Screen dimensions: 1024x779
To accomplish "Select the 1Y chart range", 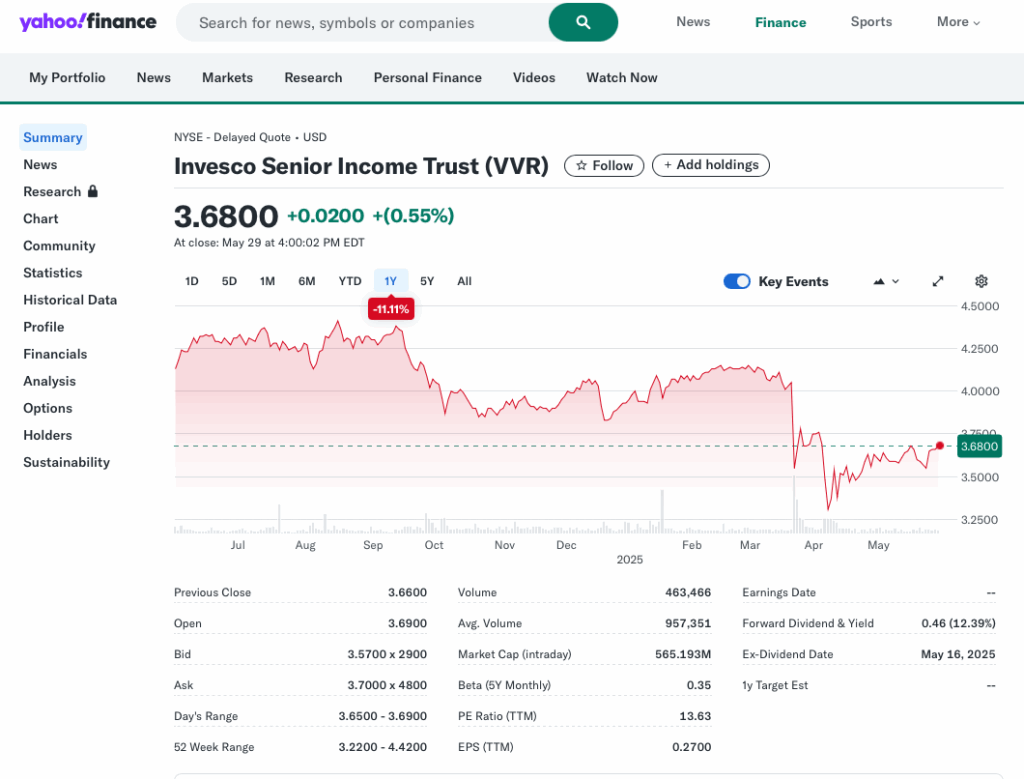I will tap(391, 281).
